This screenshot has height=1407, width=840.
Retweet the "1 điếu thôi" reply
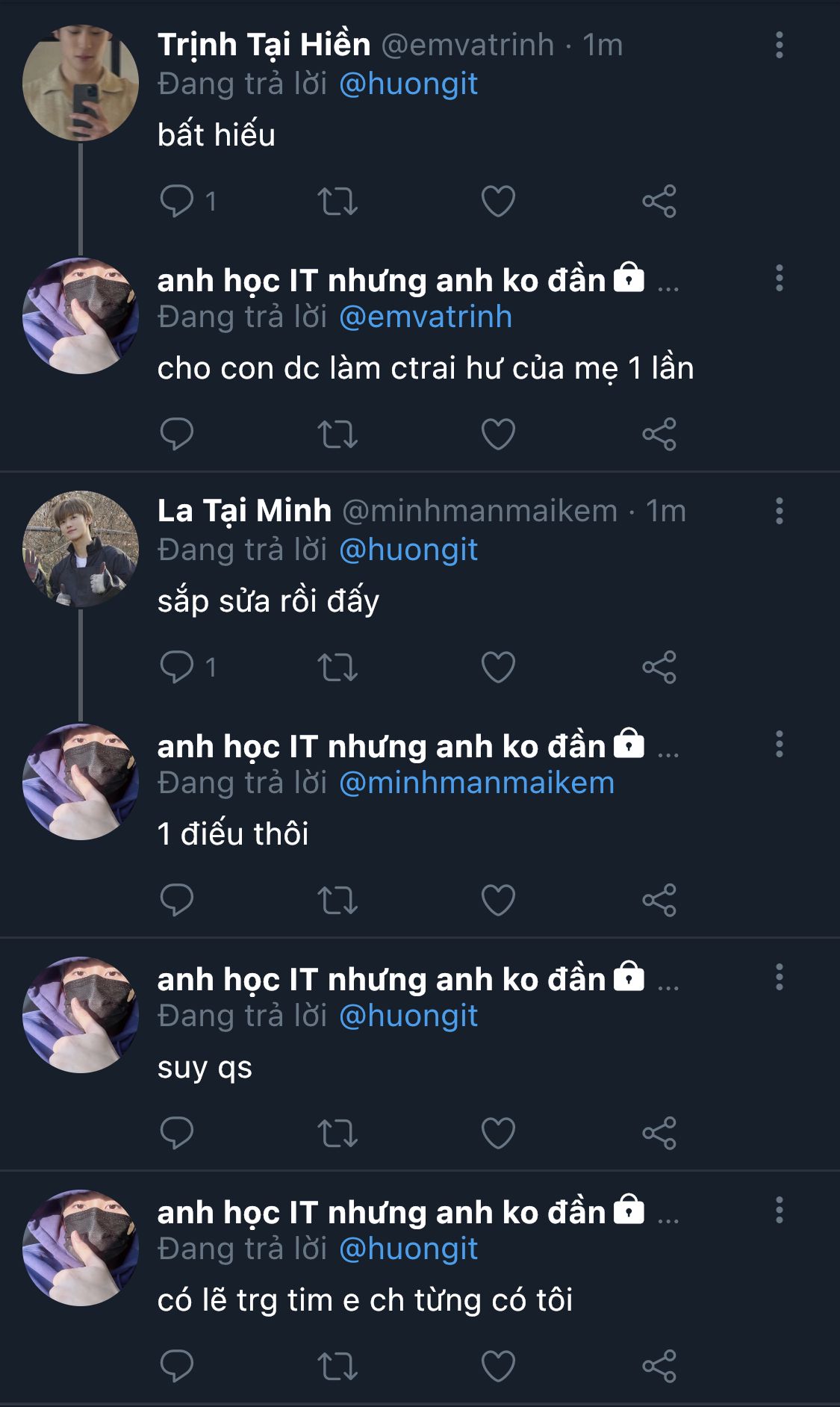[337, 901]
